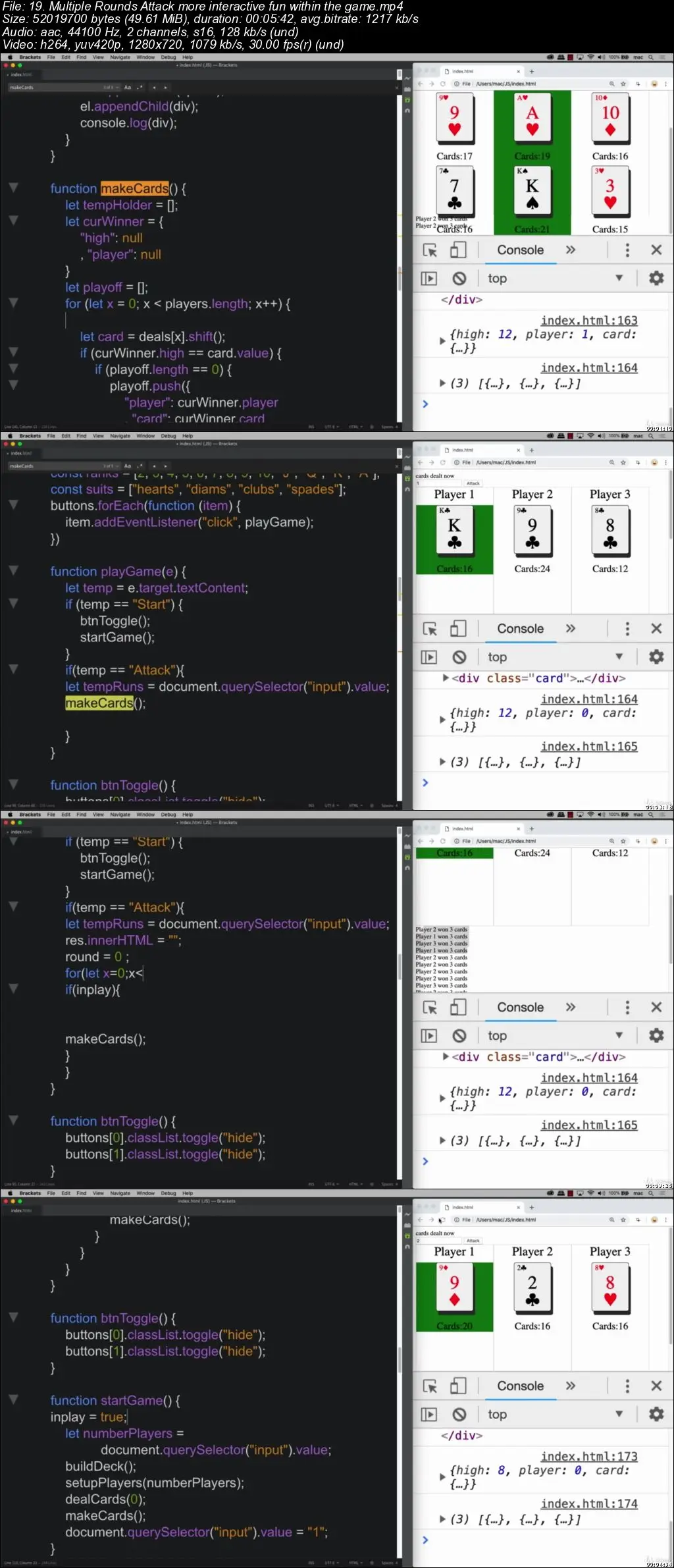Go to next find match in the first frame
Image resolution: width=674 pixels, height=1568 pixels.
166,87
